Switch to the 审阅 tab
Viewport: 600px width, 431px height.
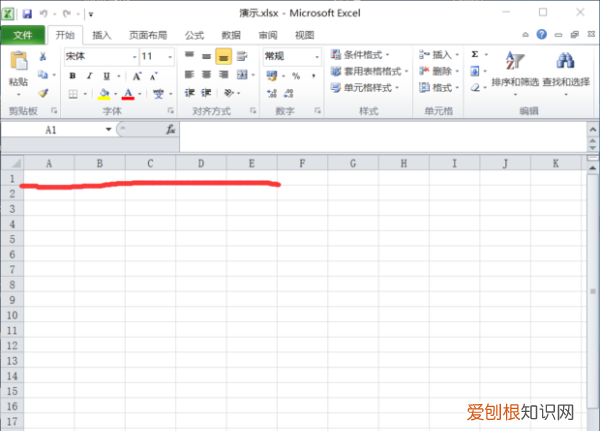click(x=268, y=35)
